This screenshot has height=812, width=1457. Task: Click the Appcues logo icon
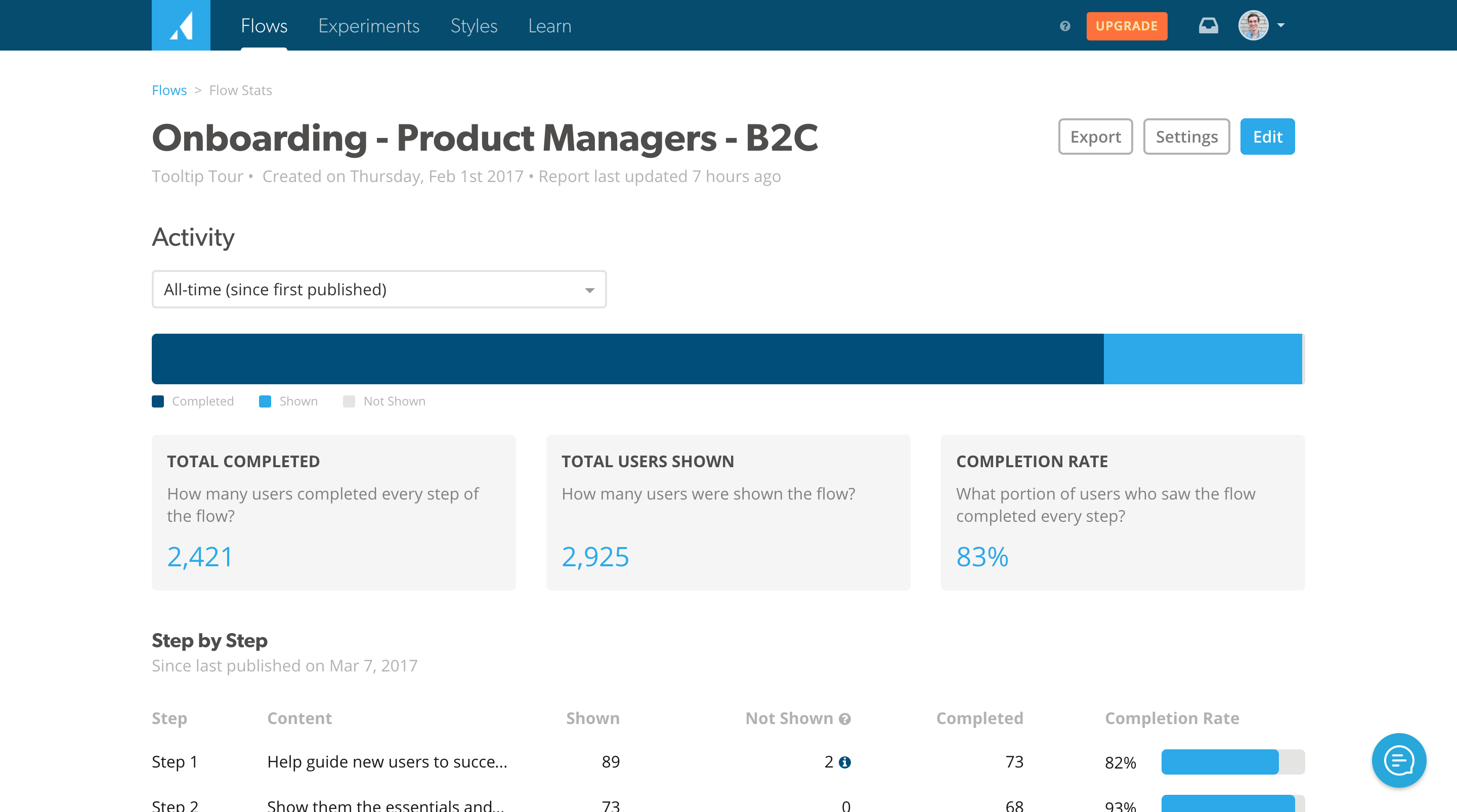[x=181, y=25]
